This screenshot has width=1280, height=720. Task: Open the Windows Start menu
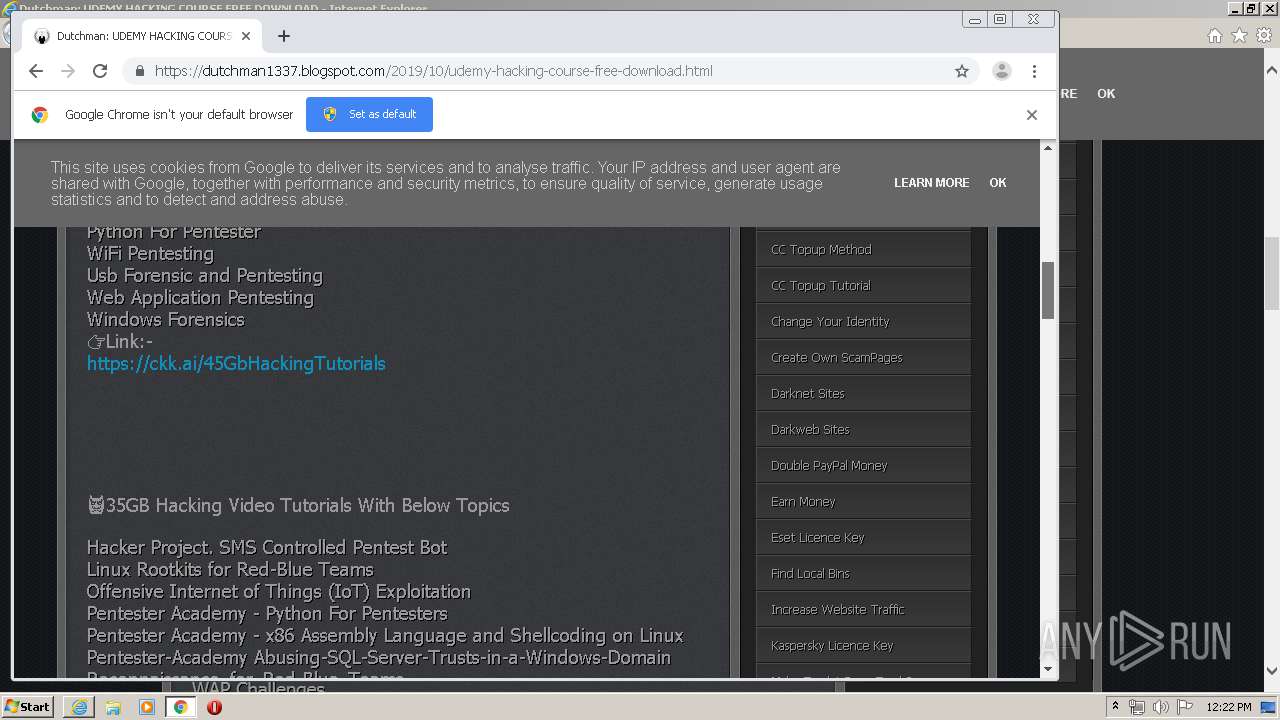(28, 706)
